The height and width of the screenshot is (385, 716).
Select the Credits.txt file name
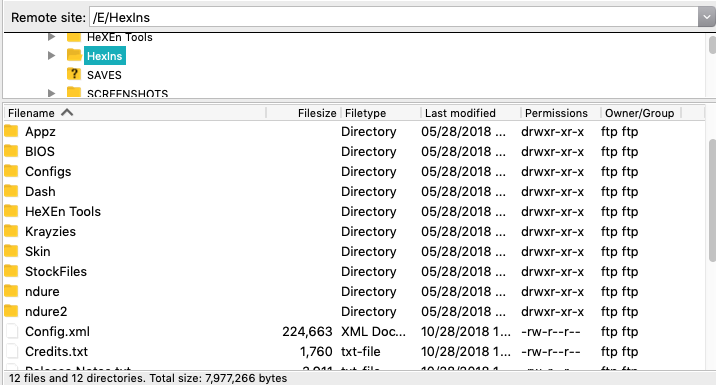pos(56,352)
